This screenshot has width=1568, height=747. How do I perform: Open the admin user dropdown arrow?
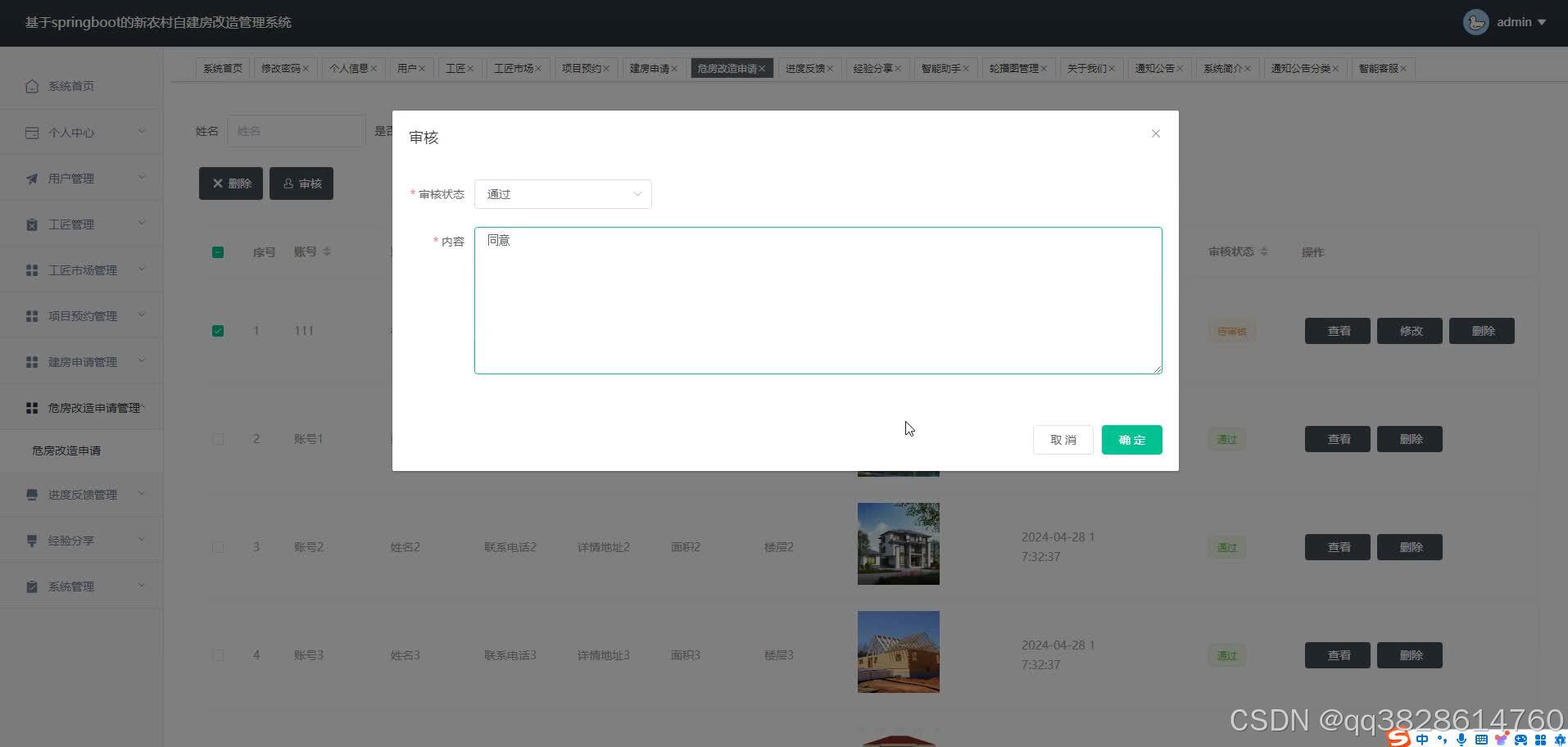pos(1542,22)
